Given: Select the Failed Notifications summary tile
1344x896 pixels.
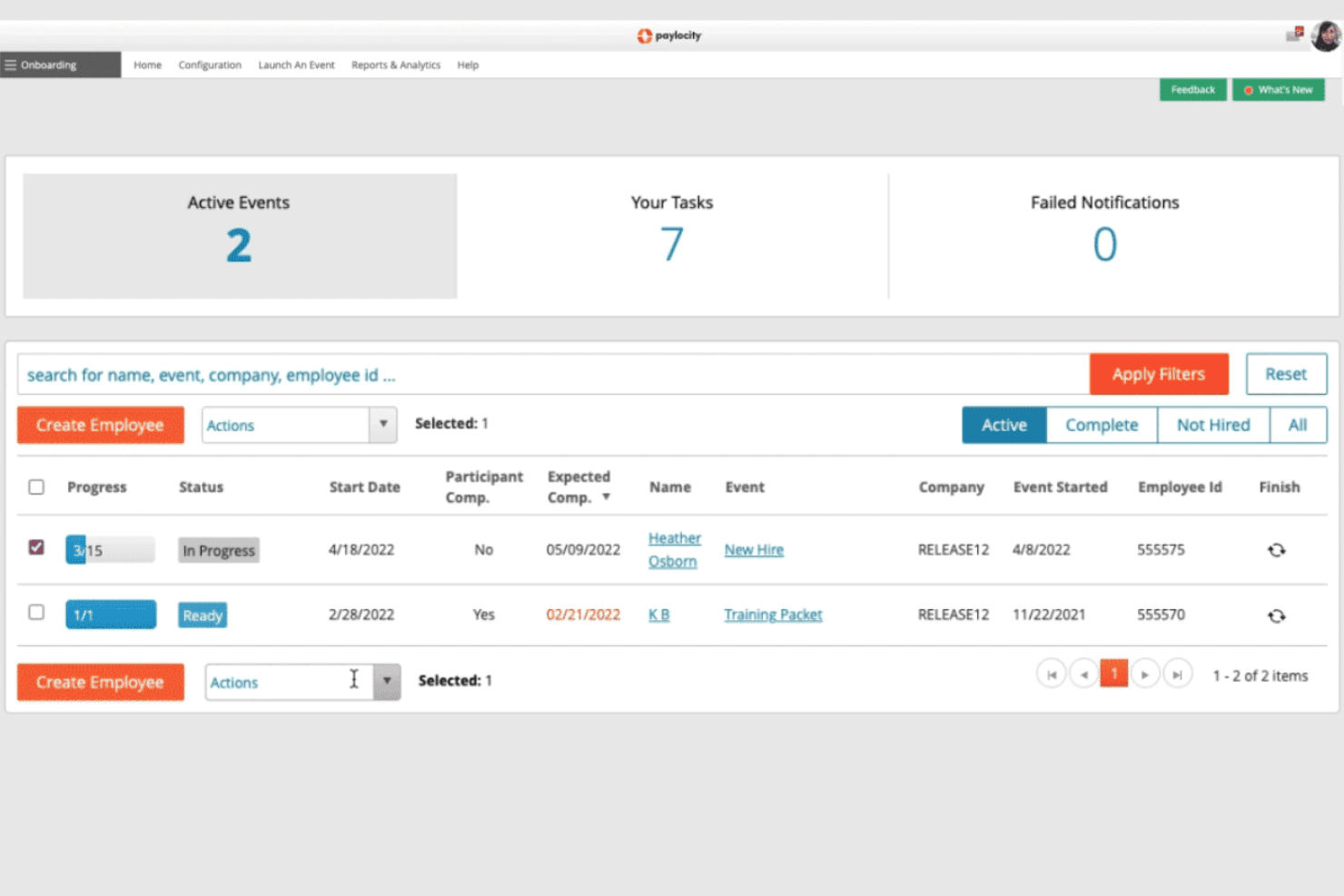Looking at the screenshot, I should 1104,236.
